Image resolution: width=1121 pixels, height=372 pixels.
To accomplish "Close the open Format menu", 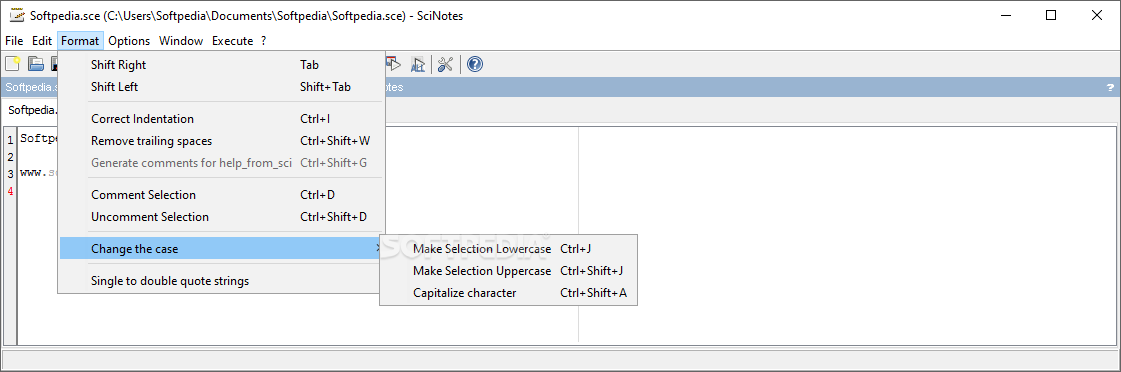I will [80, 41].
